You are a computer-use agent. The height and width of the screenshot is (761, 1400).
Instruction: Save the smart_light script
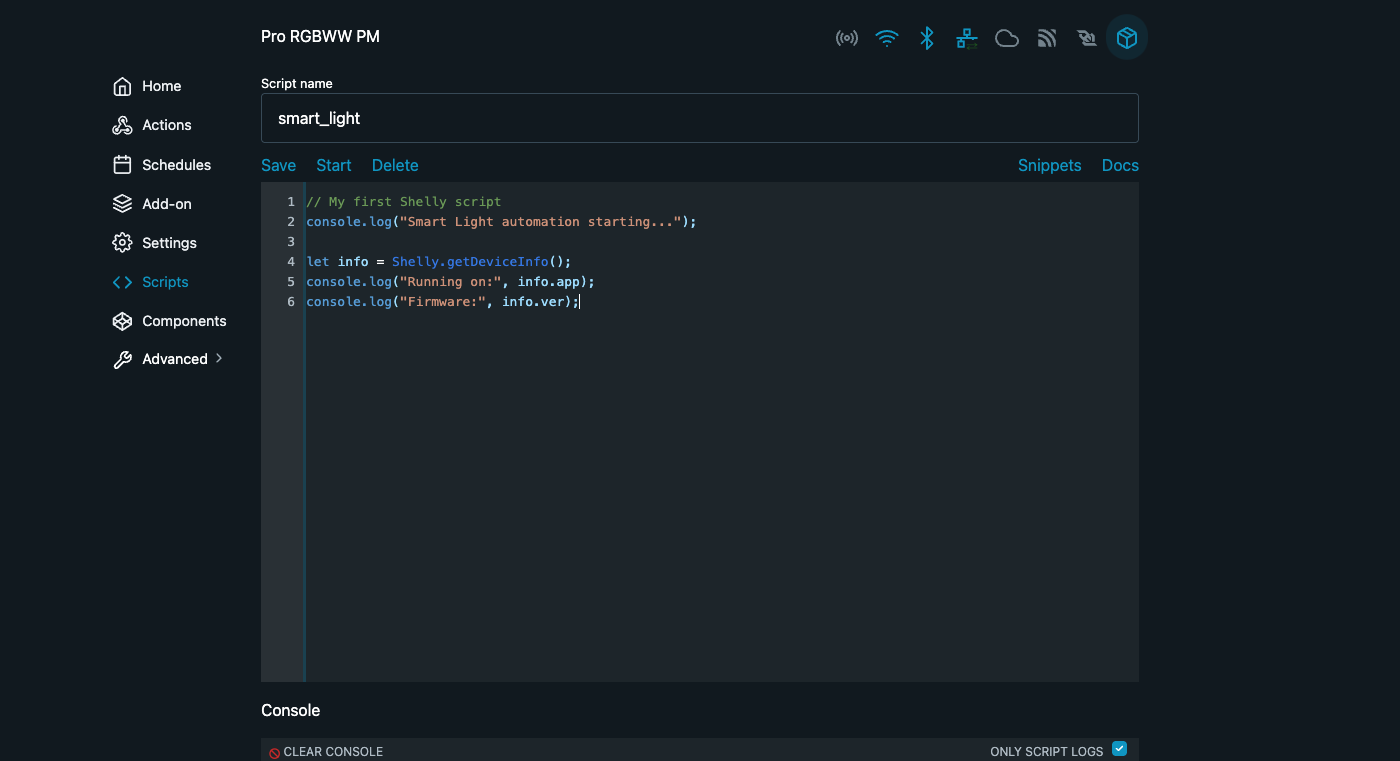coord(278,165)
